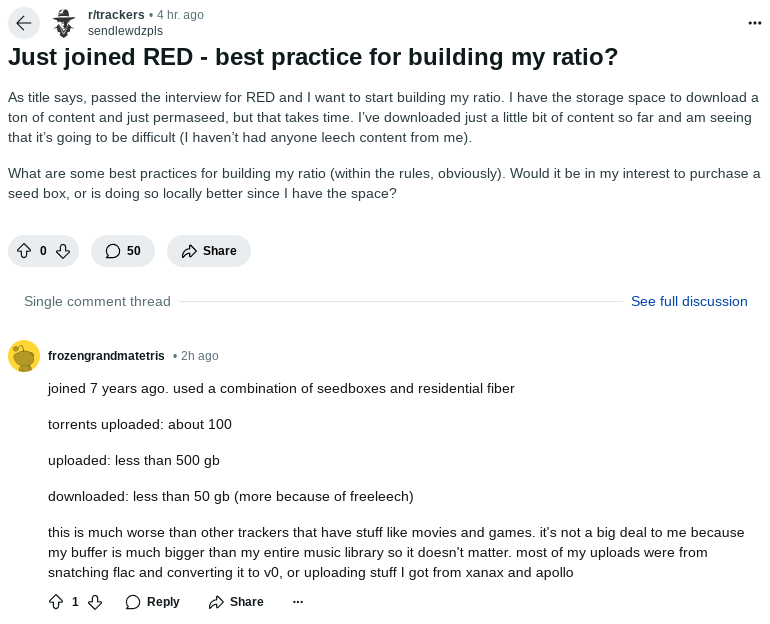Open post overflow menu (three dots)
Image resolution: width=770 pixels, height=624 pixels.
754,23
